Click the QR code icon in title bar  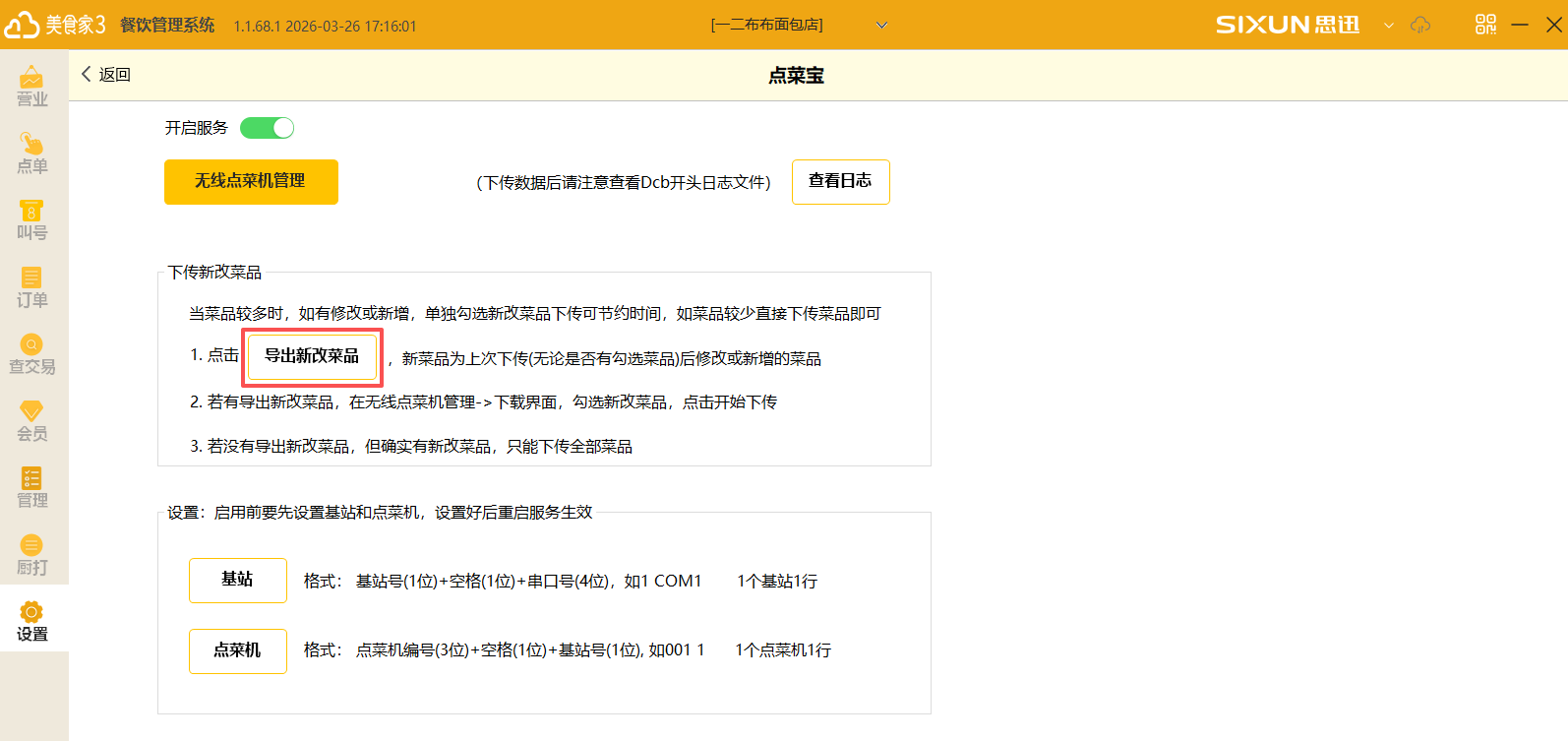click(x=1485, y=25)
